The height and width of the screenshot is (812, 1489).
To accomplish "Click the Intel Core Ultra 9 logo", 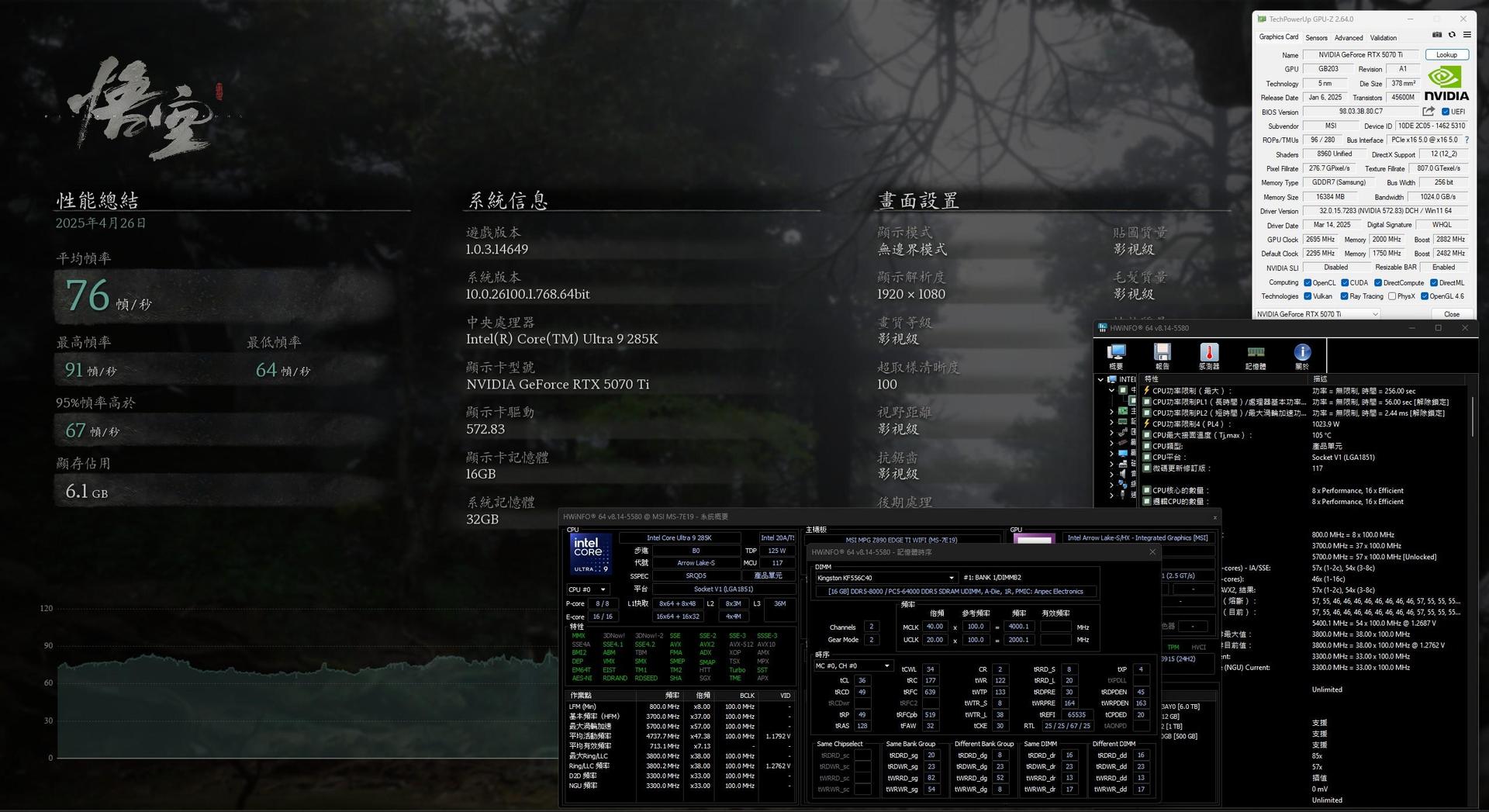I will [590, 555].
